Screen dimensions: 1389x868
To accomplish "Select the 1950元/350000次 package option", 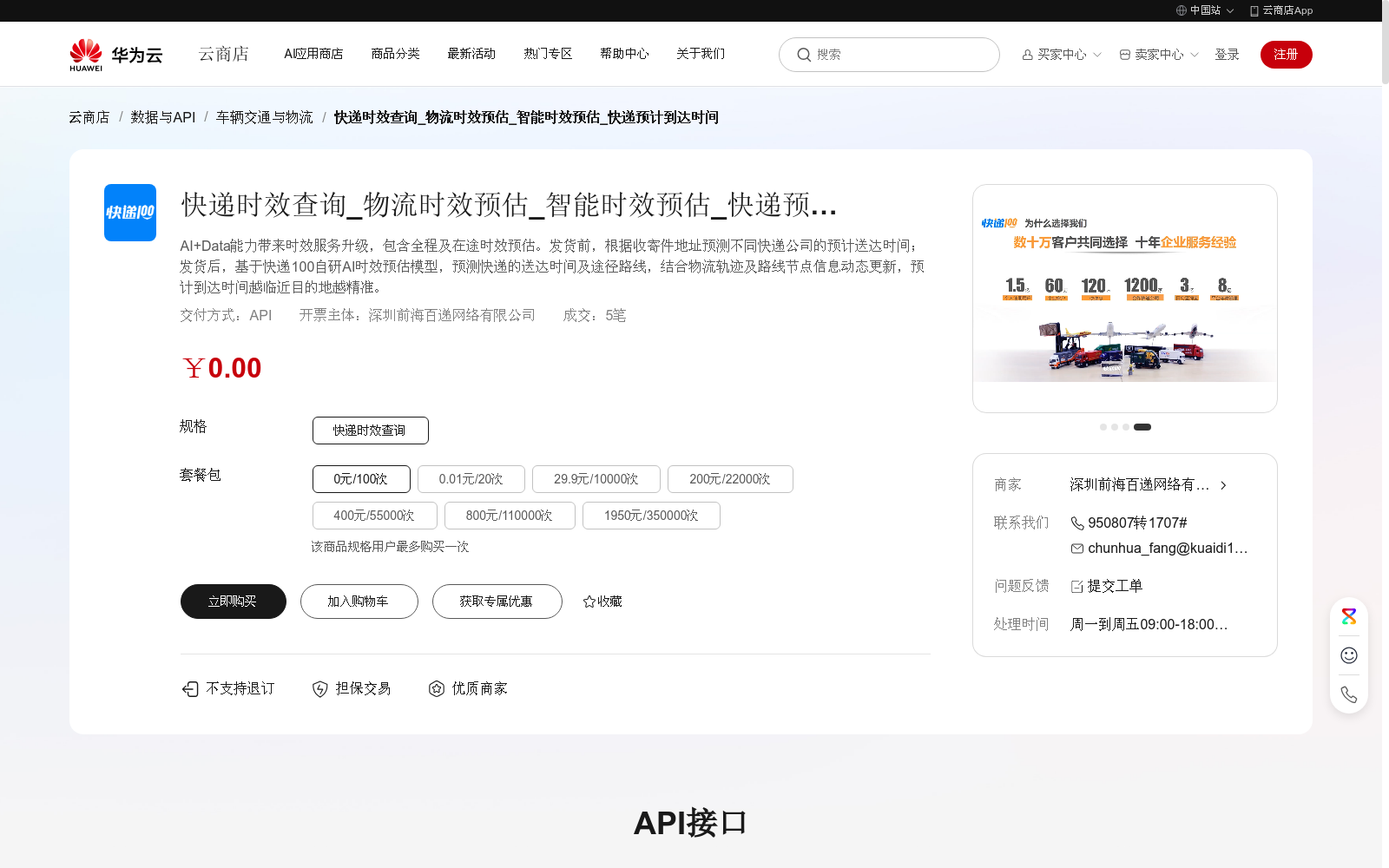I will point(651,515).
